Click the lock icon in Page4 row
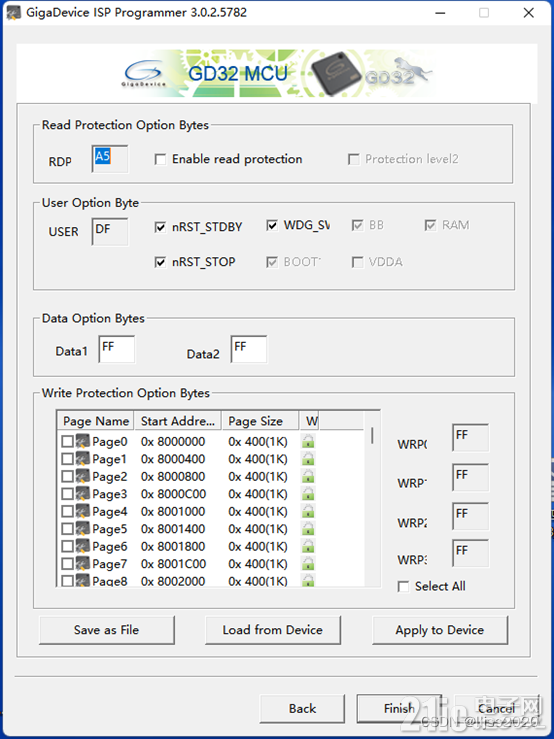Viewport: 554px width, 739px height. pos(308,511)
